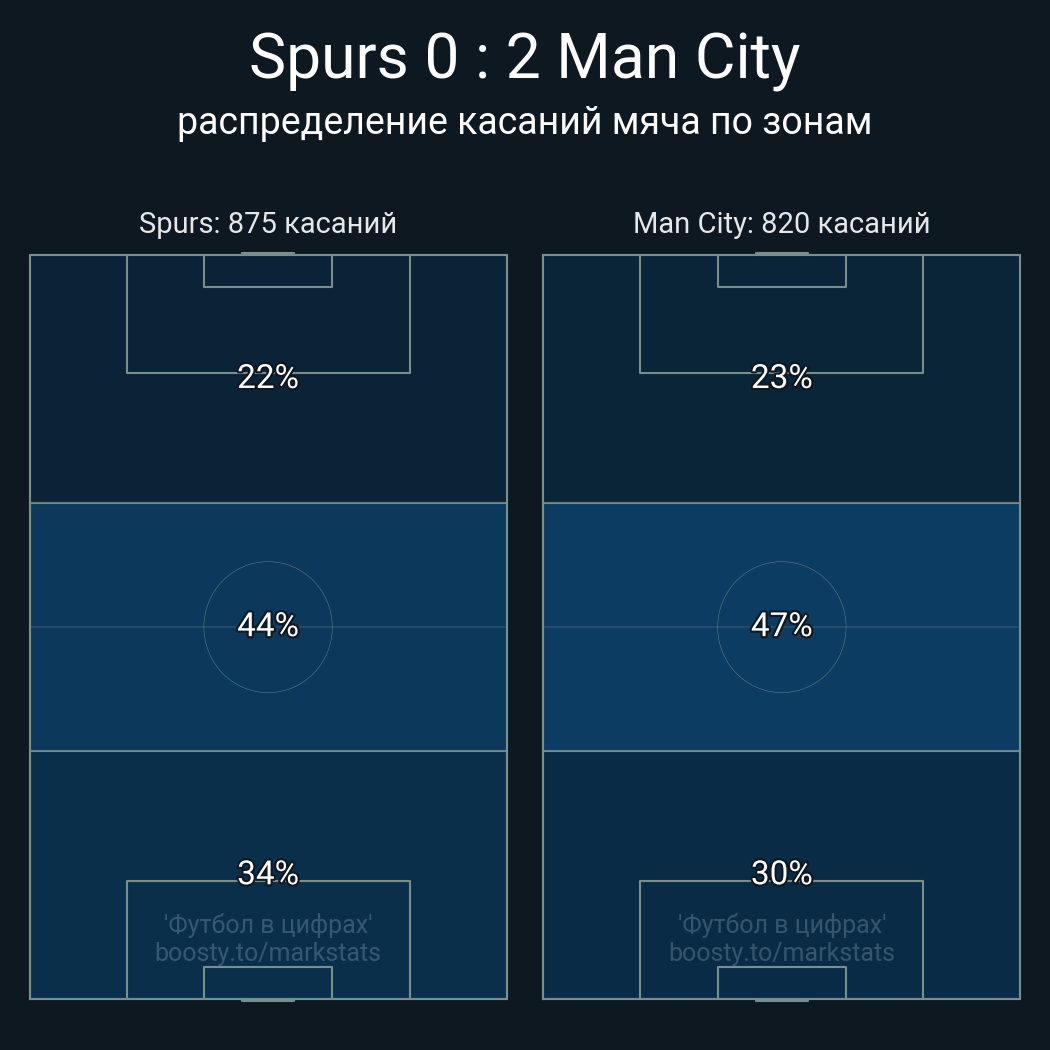Image resolution: width=1050 pixels, height=1050 pixels.
Task: Select the Spurs: 875 касаний heading
Action: point(268,223)
